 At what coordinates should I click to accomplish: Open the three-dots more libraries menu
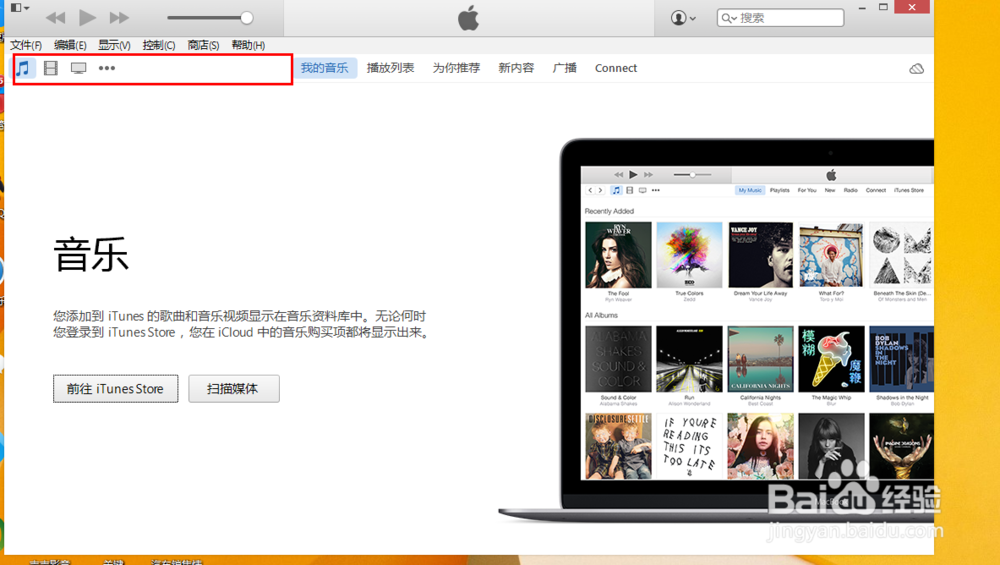[x=107, y=68]
